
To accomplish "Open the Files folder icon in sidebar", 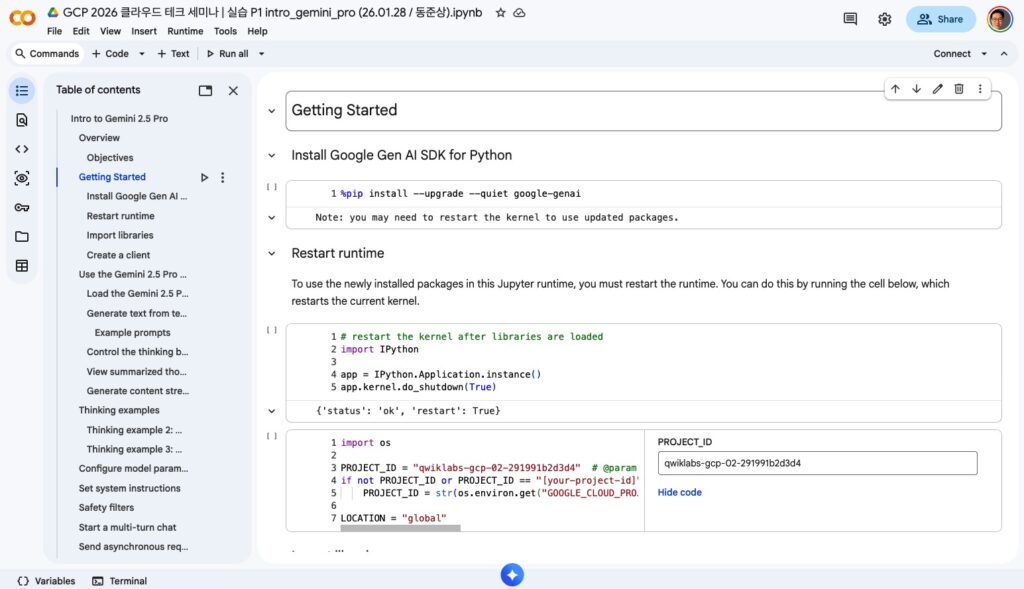I will [x=22, y=237].
